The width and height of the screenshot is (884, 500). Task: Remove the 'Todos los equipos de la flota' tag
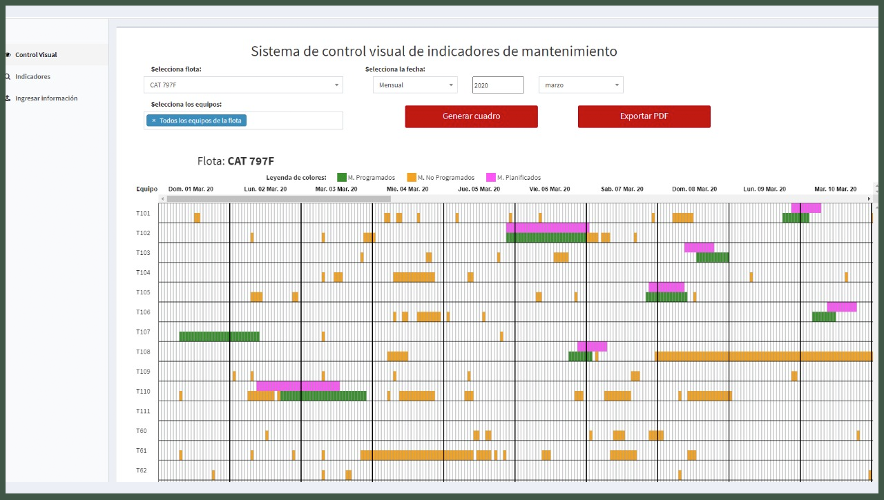[153, 120]
